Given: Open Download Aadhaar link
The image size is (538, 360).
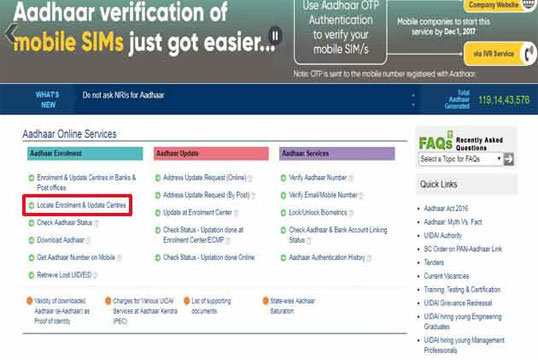Looking at the screenshot, I should click(x=60, y=240).
